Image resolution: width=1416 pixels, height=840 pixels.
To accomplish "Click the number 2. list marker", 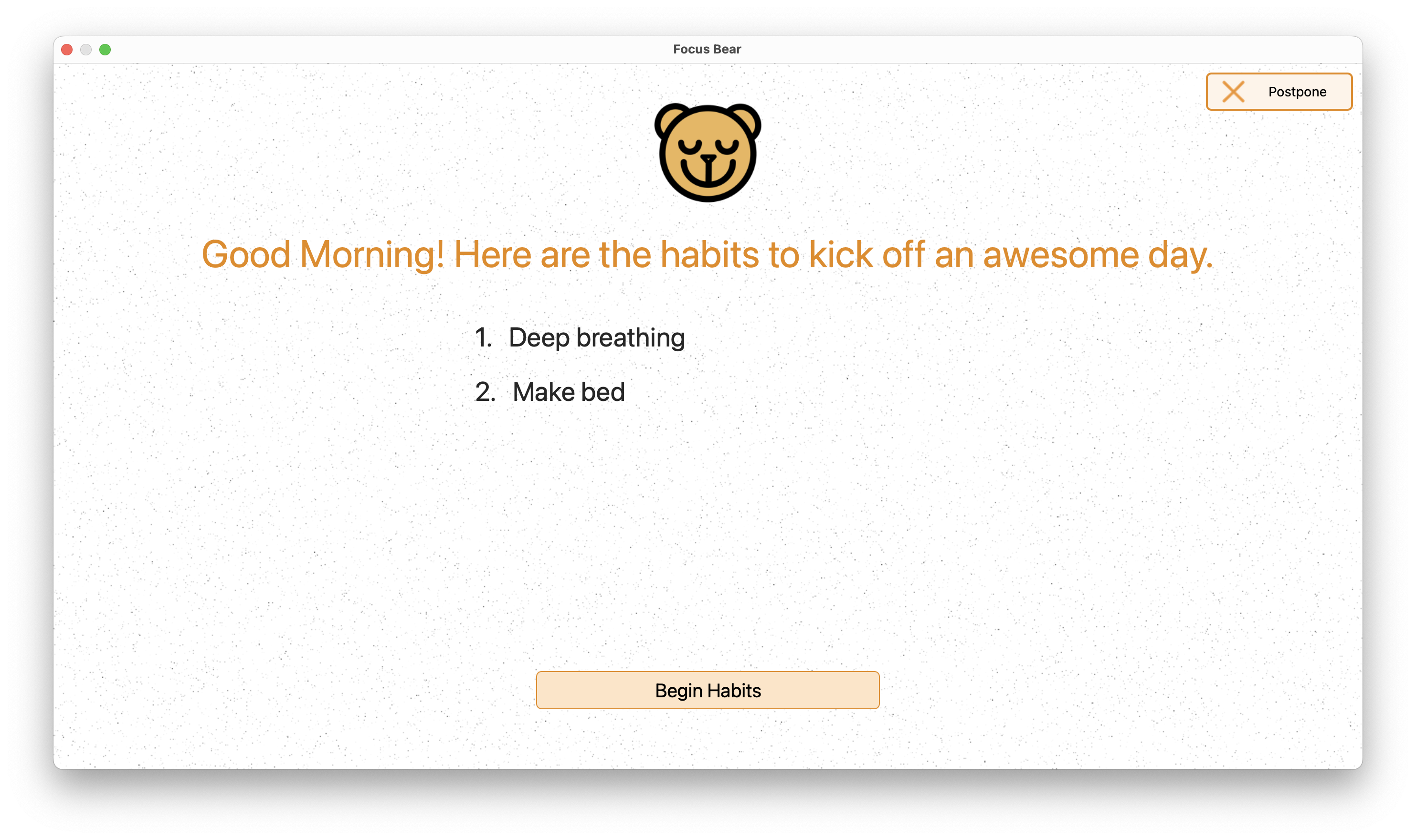I will pyautogui.click(x=485, y=392).
